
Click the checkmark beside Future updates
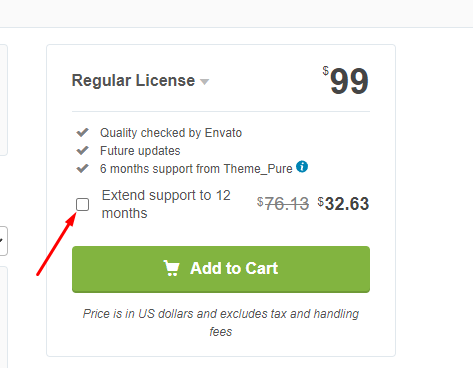click(x=82, y=150)
